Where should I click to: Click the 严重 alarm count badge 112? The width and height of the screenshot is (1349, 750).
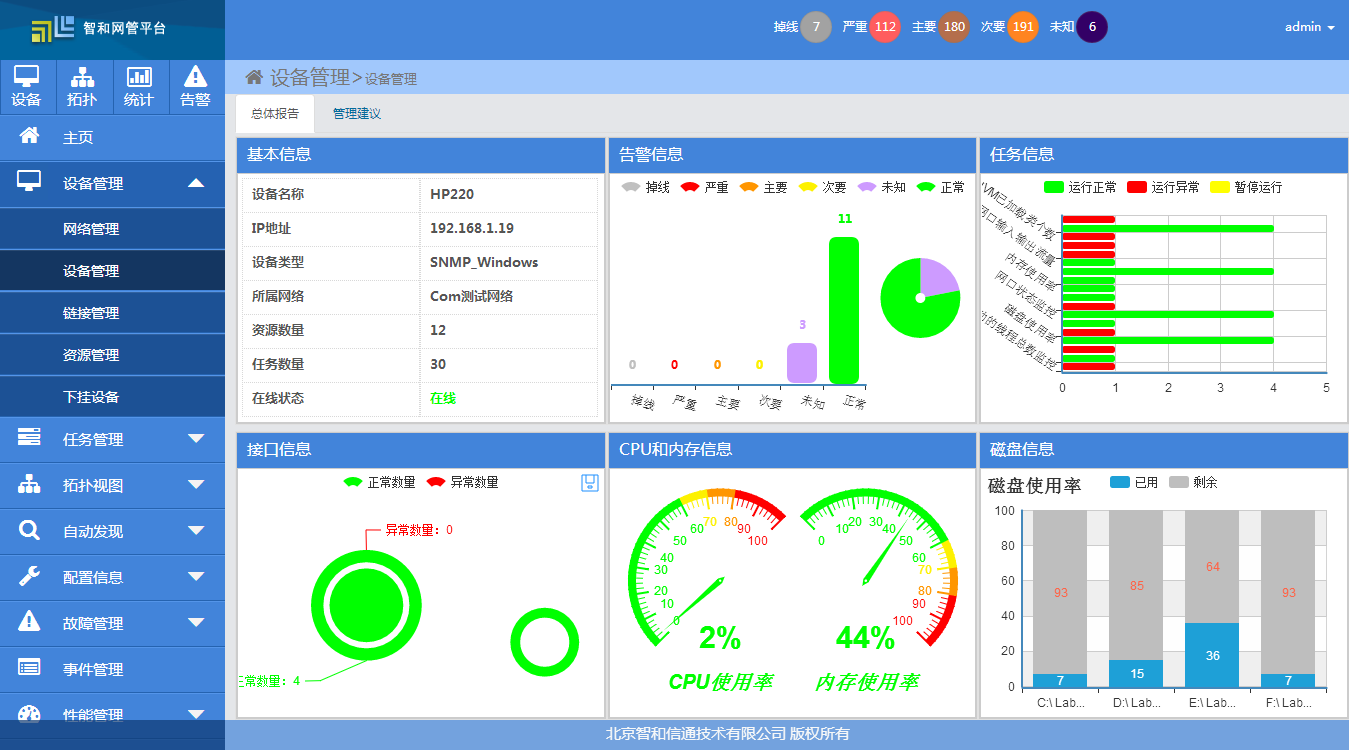click(885, 27)
